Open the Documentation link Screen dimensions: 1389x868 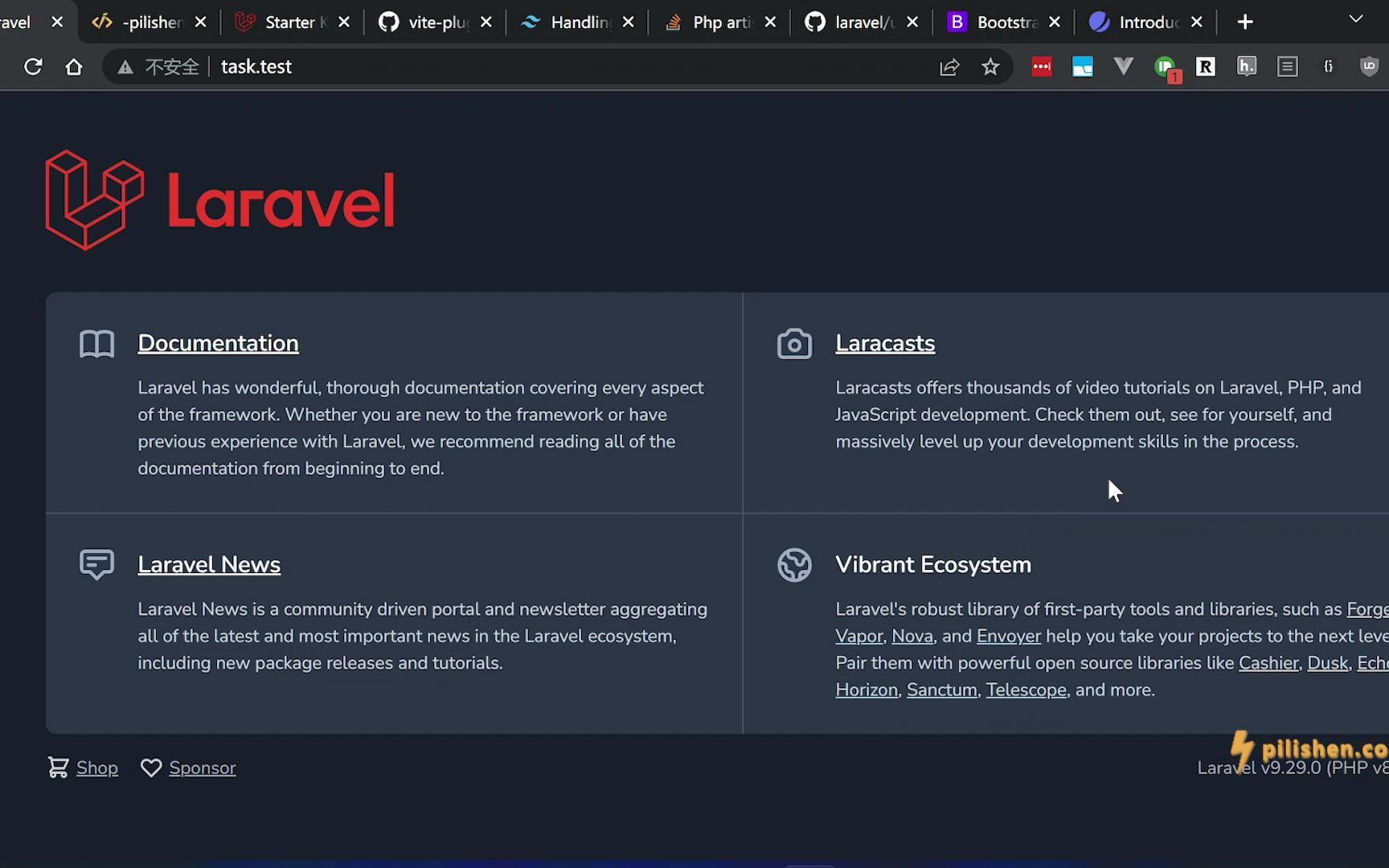point(218,343)
